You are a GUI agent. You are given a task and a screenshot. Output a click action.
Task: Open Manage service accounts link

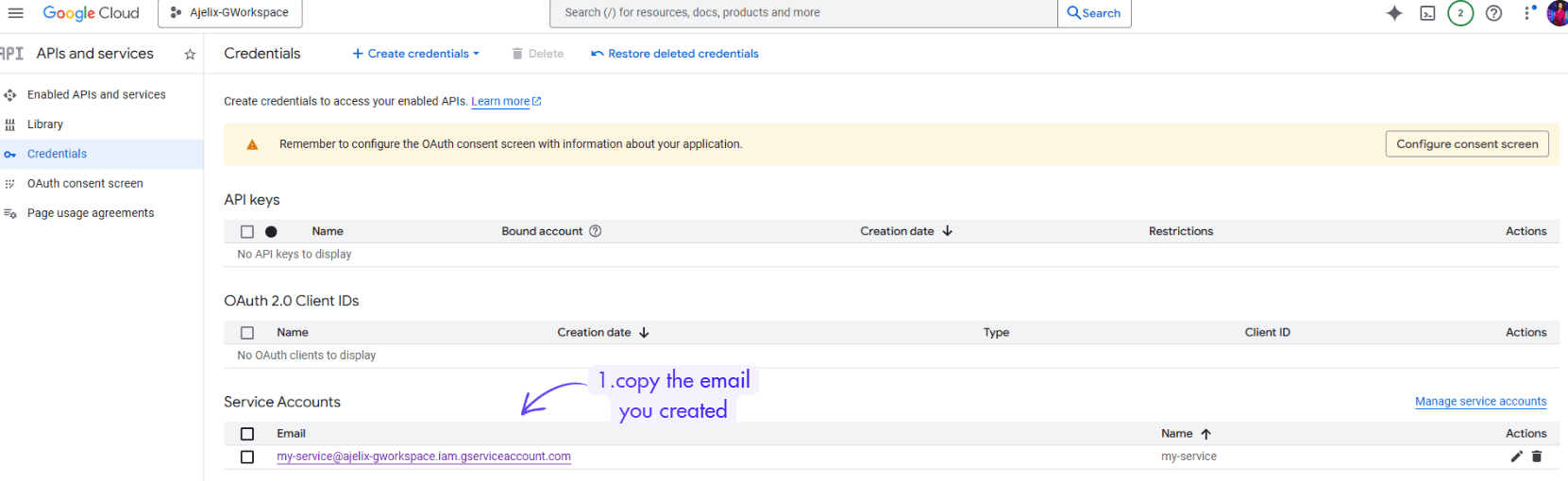coord(1480,402)
